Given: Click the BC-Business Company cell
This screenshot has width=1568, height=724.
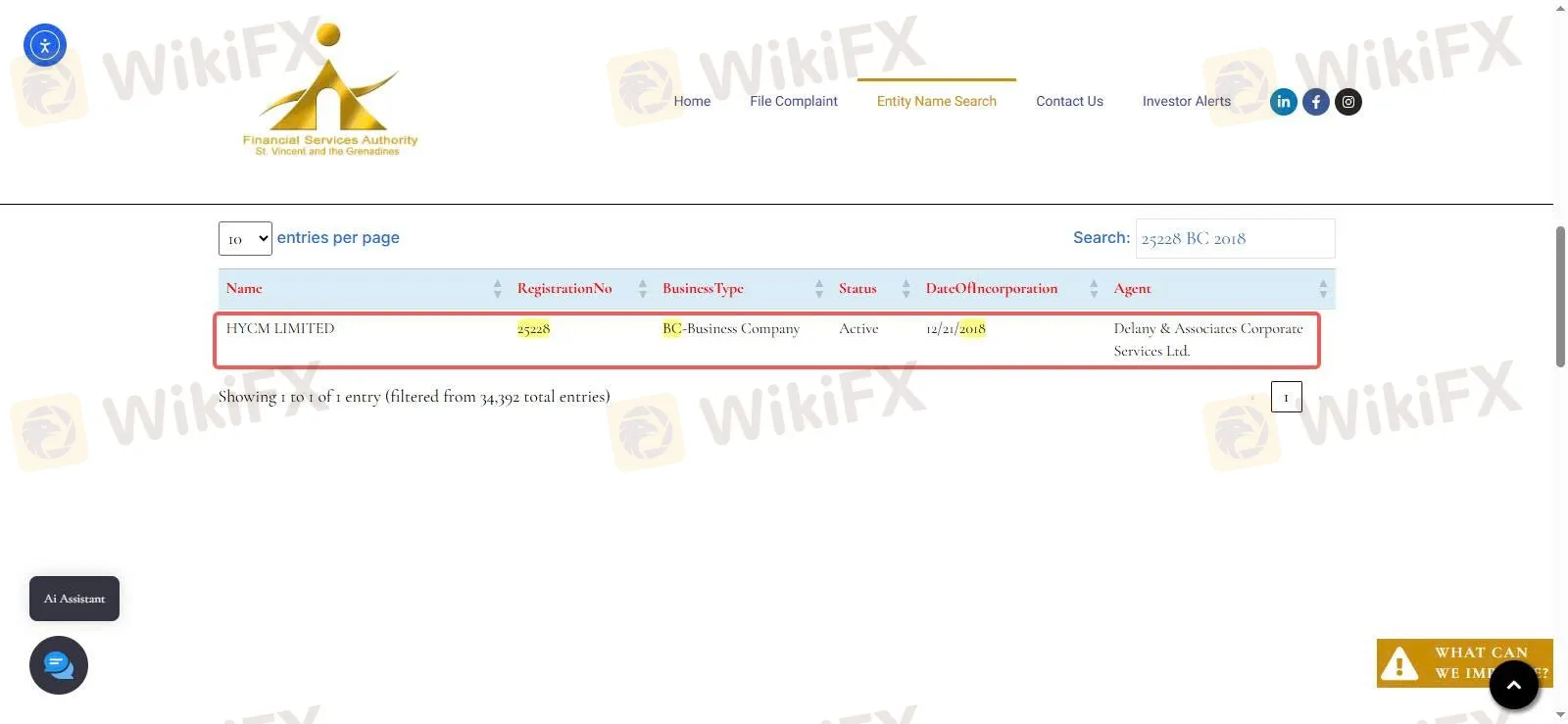Looking at the screenshot, I should tap(731, 329).
